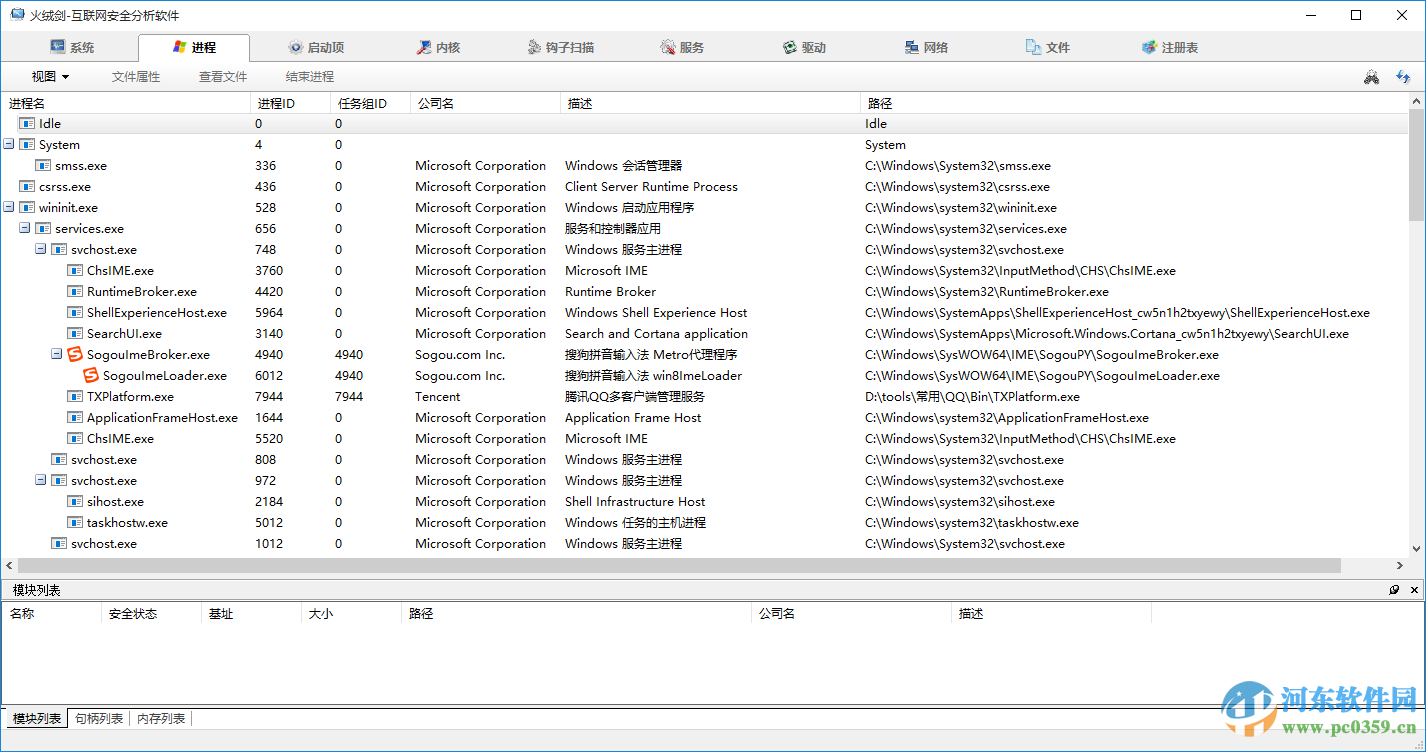This screenshot has width=1426, height=752.
Task: Go to the 注册表 tab
Action: [1170, 47]
